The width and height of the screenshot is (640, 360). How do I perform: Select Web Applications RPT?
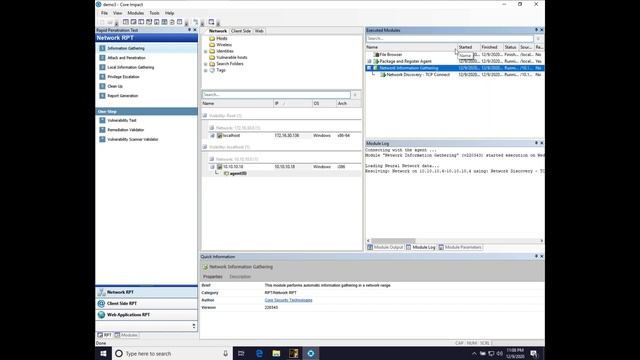[x=147, y=315]
